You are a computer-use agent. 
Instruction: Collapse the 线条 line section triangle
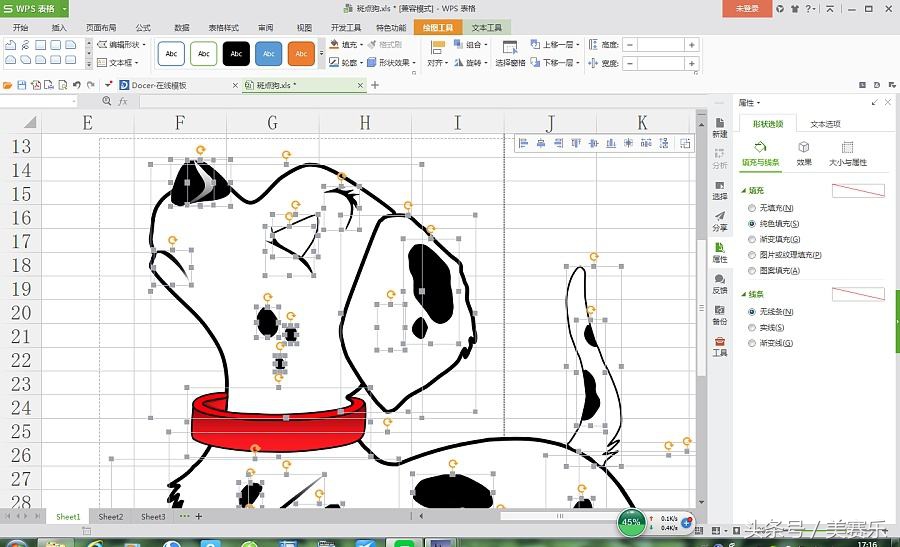tap(744, 294)
